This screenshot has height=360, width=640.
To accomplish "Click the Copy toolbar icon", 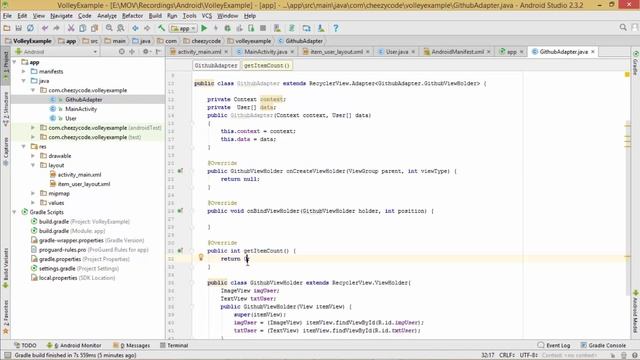I will 82,28.
